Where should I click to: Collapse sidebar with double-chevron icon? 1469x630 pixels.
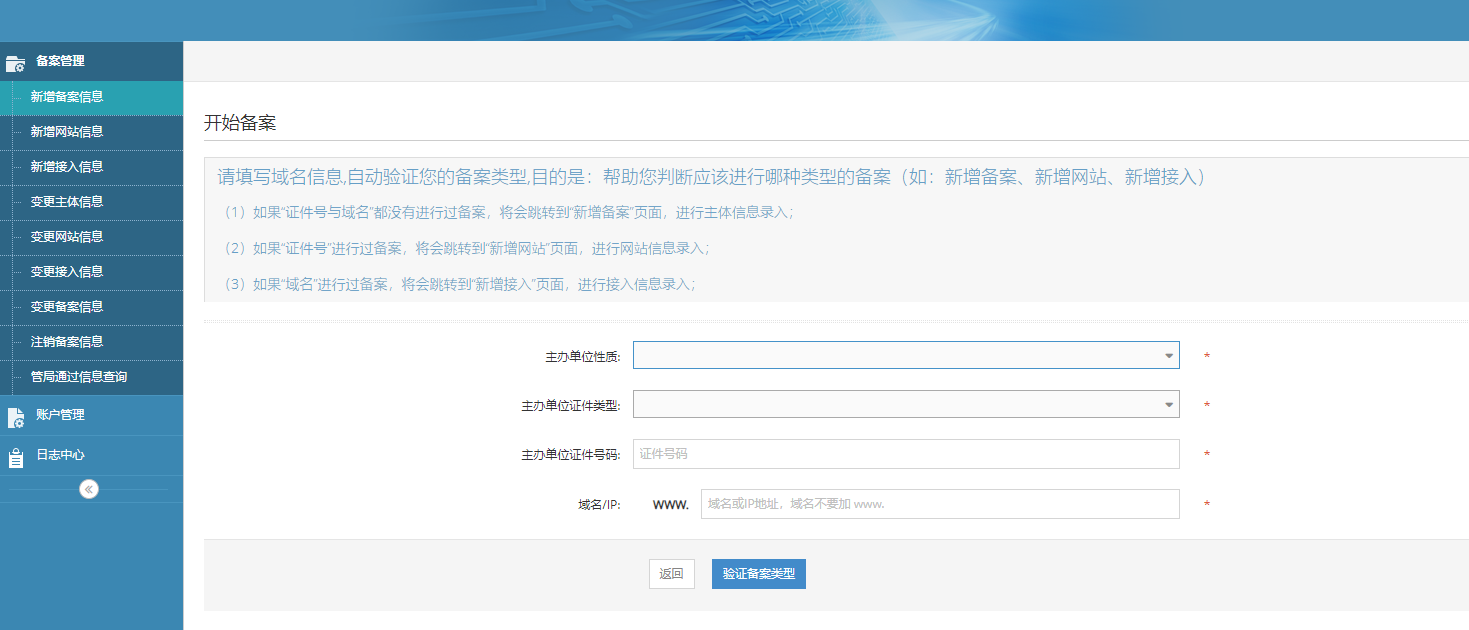coord(89,489)
